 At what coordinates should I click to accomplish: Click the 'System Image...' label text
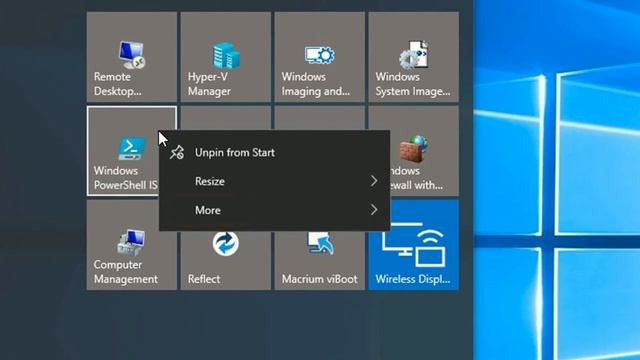(x=413, y=91)
